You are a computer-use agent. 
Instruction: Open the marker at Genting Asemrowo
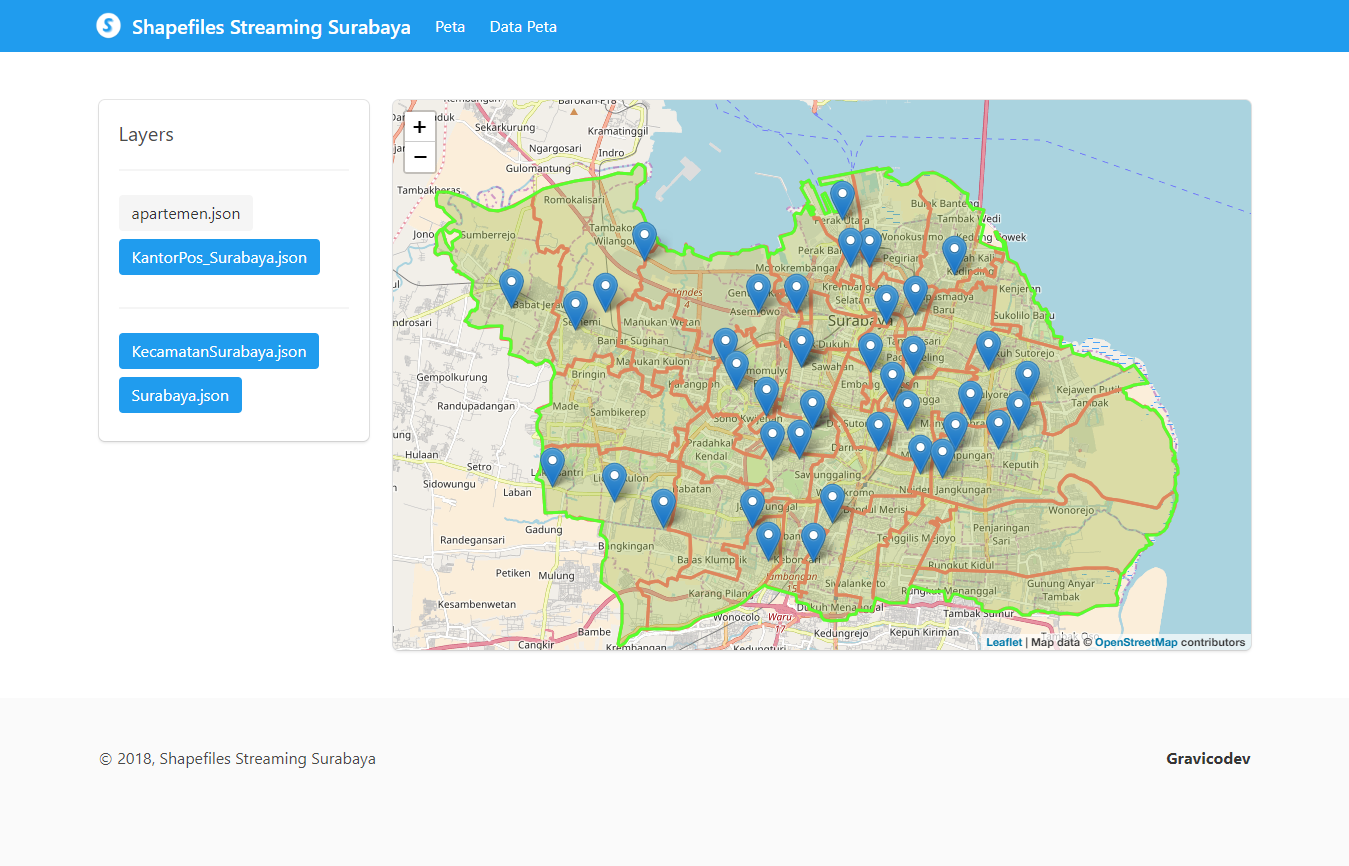pyautogui.click(x=758, y=294)
